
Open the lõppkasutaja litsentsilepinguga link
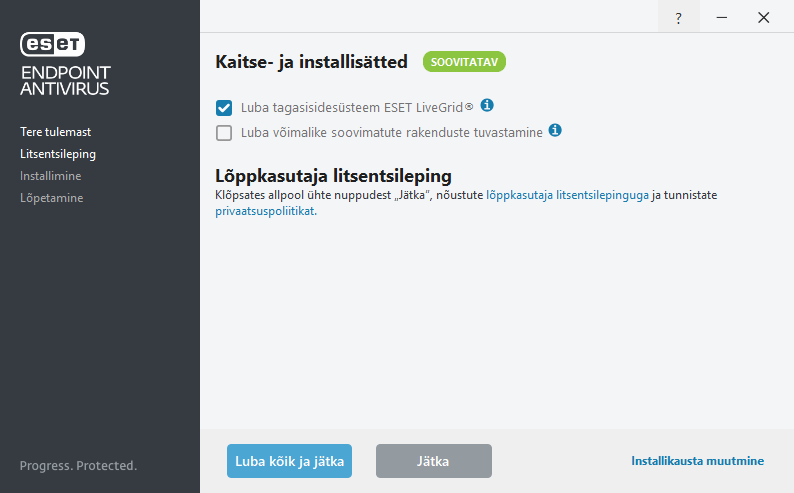567,195
